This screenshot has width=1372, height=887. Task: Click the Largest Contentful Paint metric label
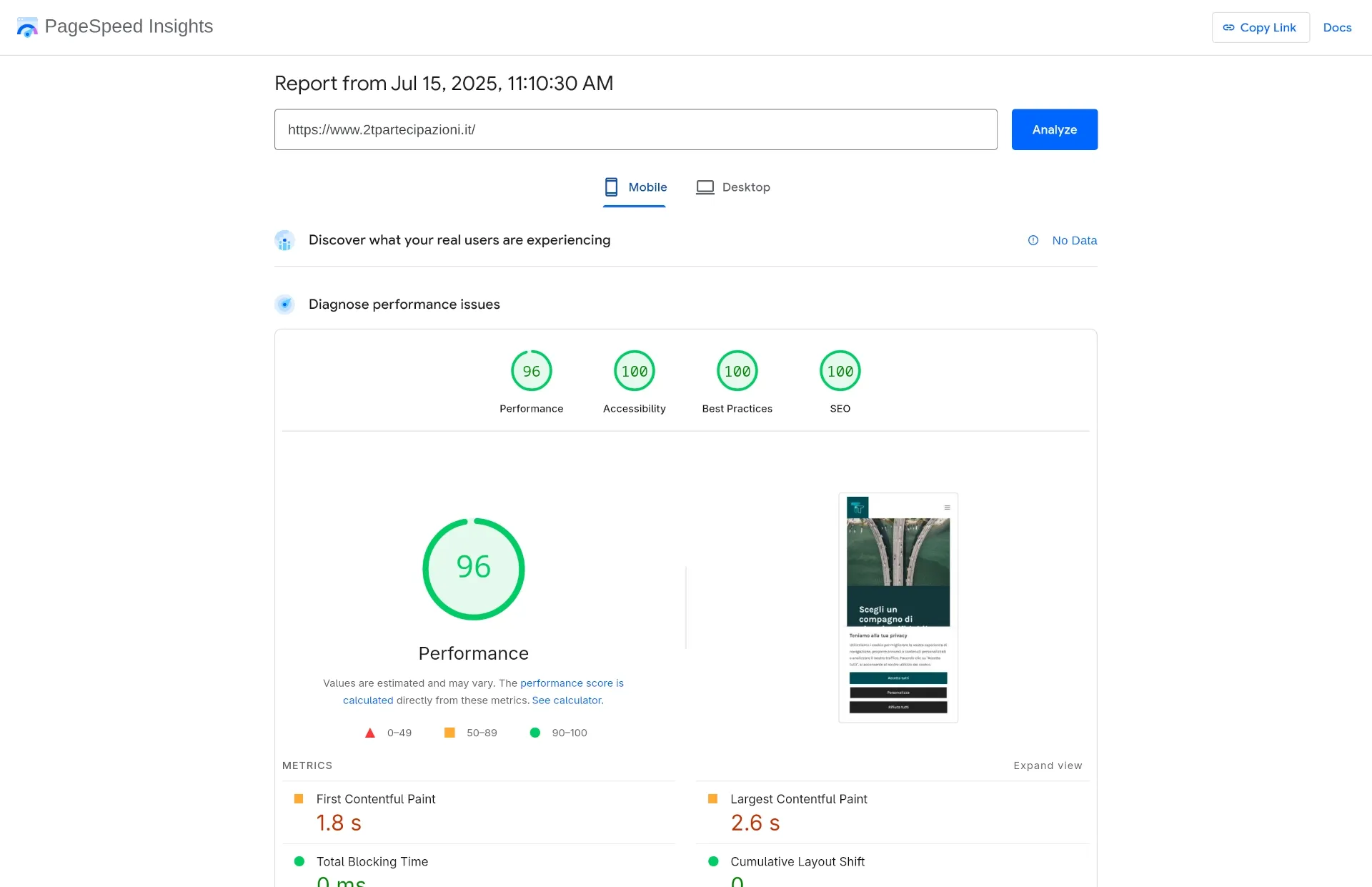tap(798, 799)
